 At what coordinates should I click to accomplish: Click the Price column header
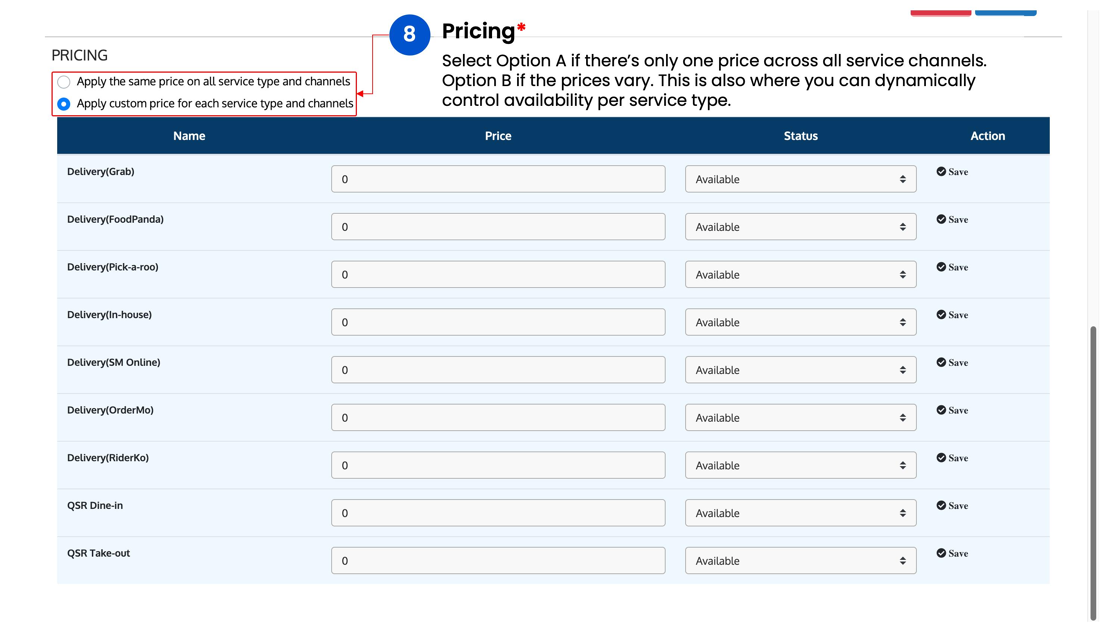[x=498, y=136]
